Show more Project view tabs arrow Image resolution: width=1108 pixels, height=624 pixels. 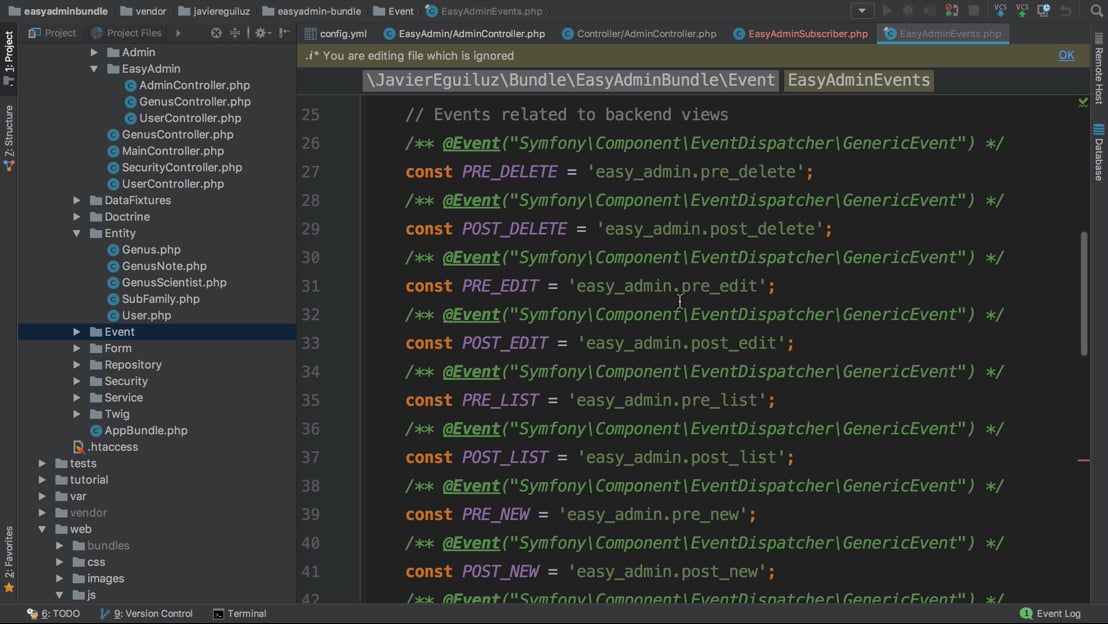[178, 33]
